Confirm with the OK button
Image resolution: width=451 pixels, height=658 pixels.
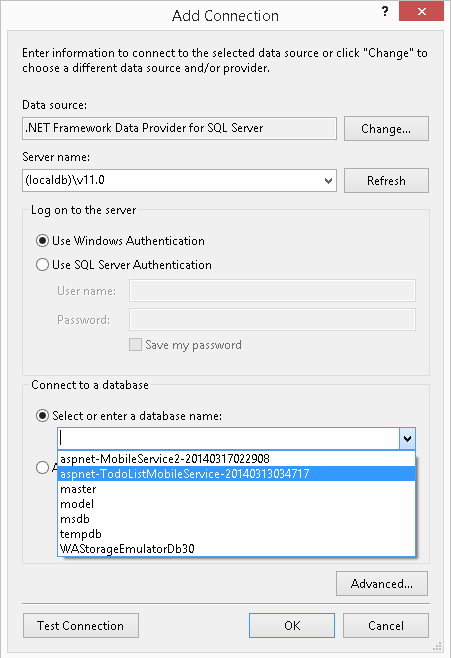click(292, 626)
